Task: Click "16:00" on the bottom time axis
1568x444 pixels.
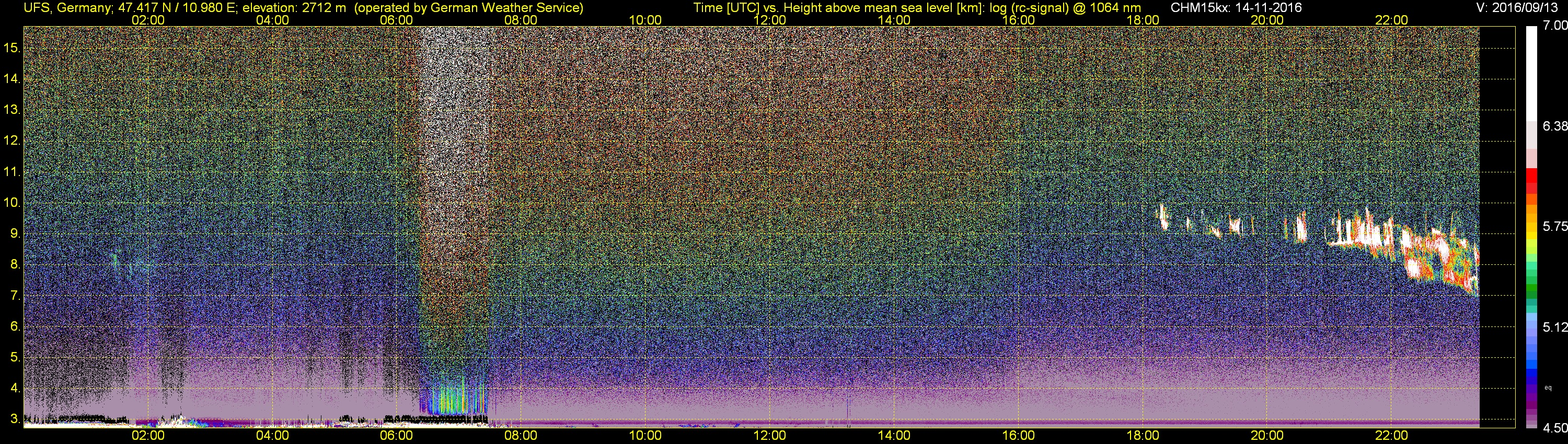Action: (x=1018, y=436)
